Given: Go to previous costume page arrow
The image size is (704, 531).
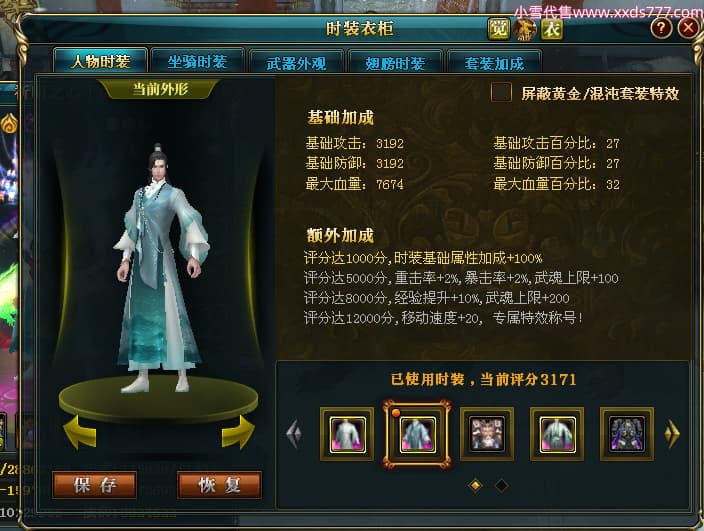Looking at the screenshot, I should pyautogui.click(x=294, y=434).
